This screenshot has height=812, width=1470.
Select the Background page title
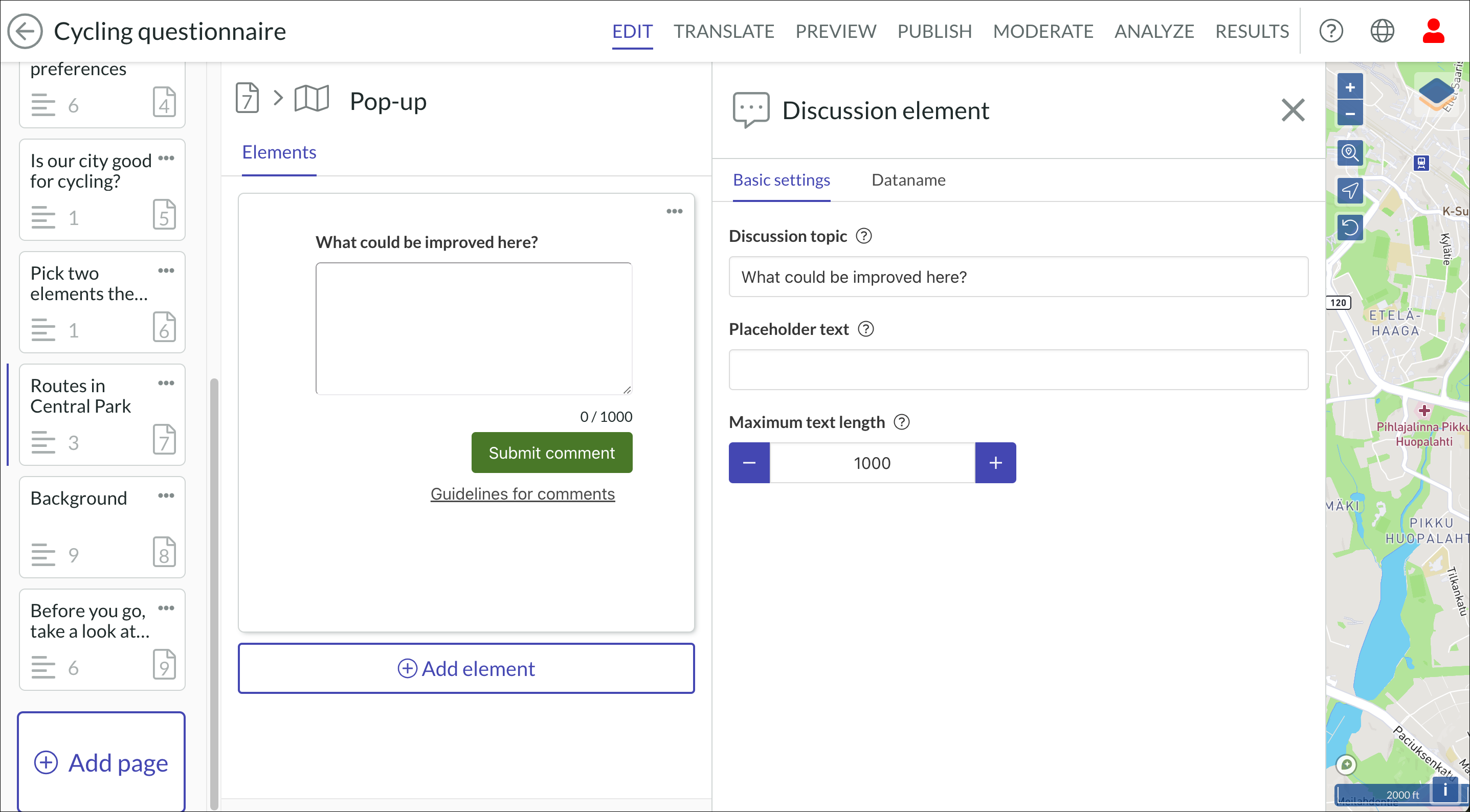tap(79, 498)
